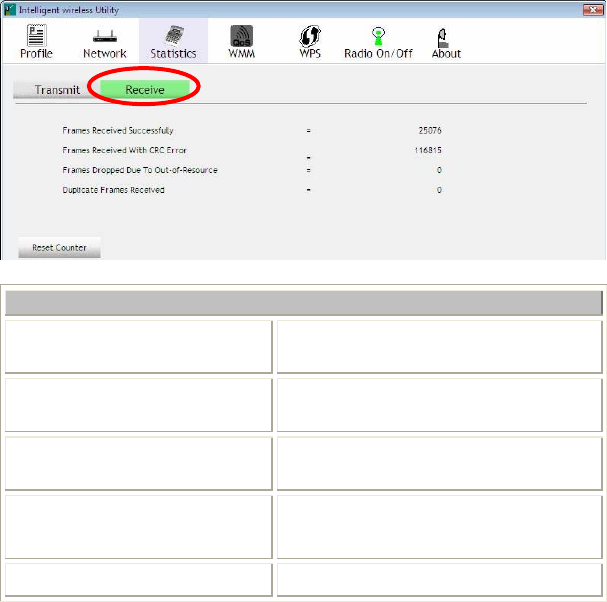This screenshot has width=607, height=602.
Task: Open the WPS setup icon
Action: (x=310, y=36)
